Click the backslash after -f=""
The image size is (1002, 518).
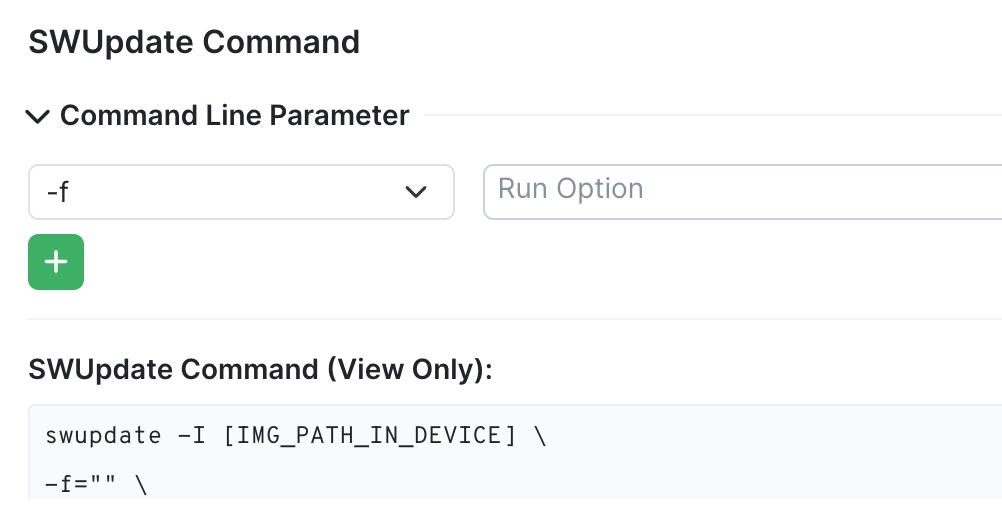[141, 487]
